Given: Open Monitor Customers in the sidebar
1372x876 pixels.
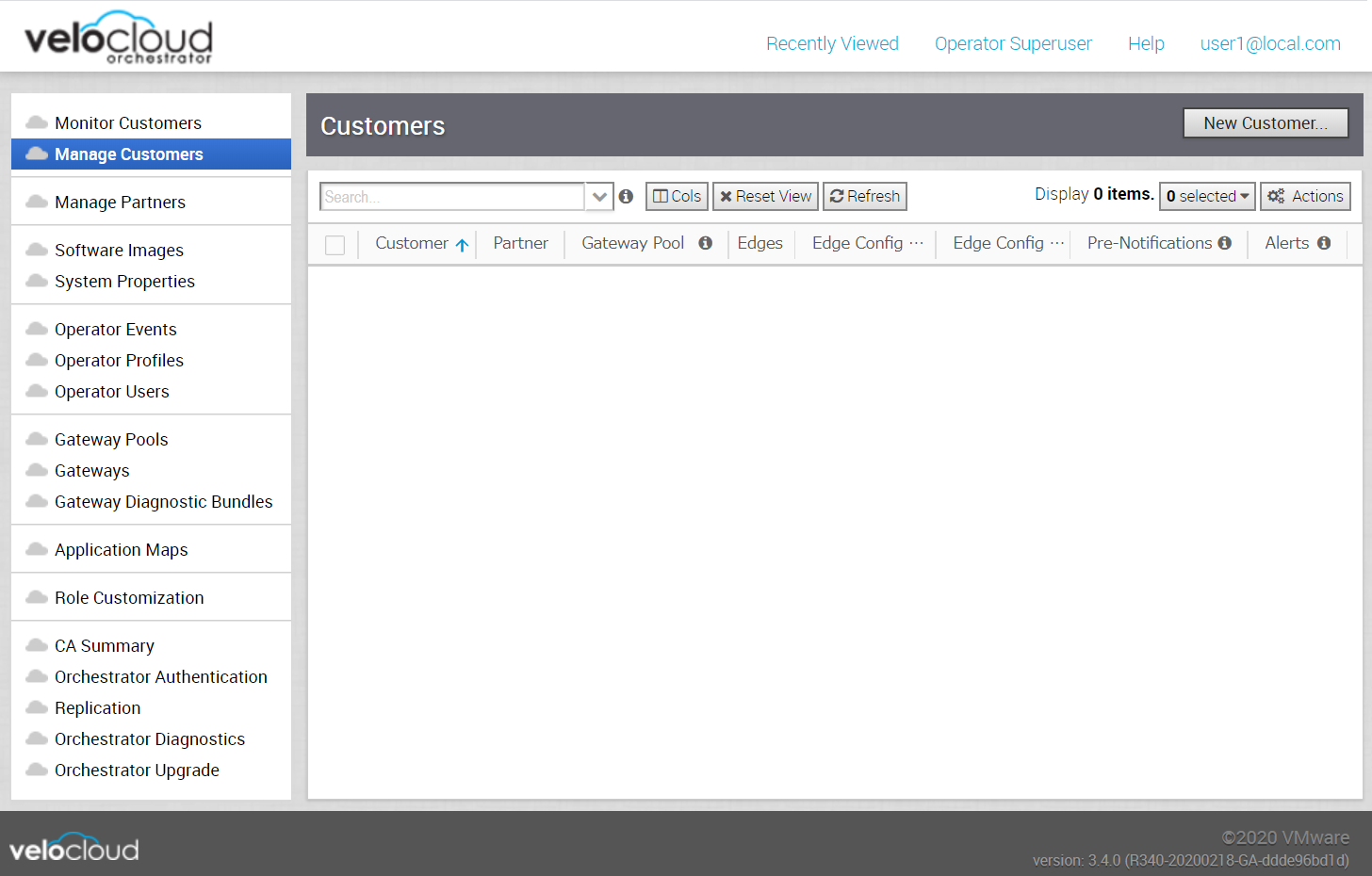Looking at the screenshot, I should 128,123.
